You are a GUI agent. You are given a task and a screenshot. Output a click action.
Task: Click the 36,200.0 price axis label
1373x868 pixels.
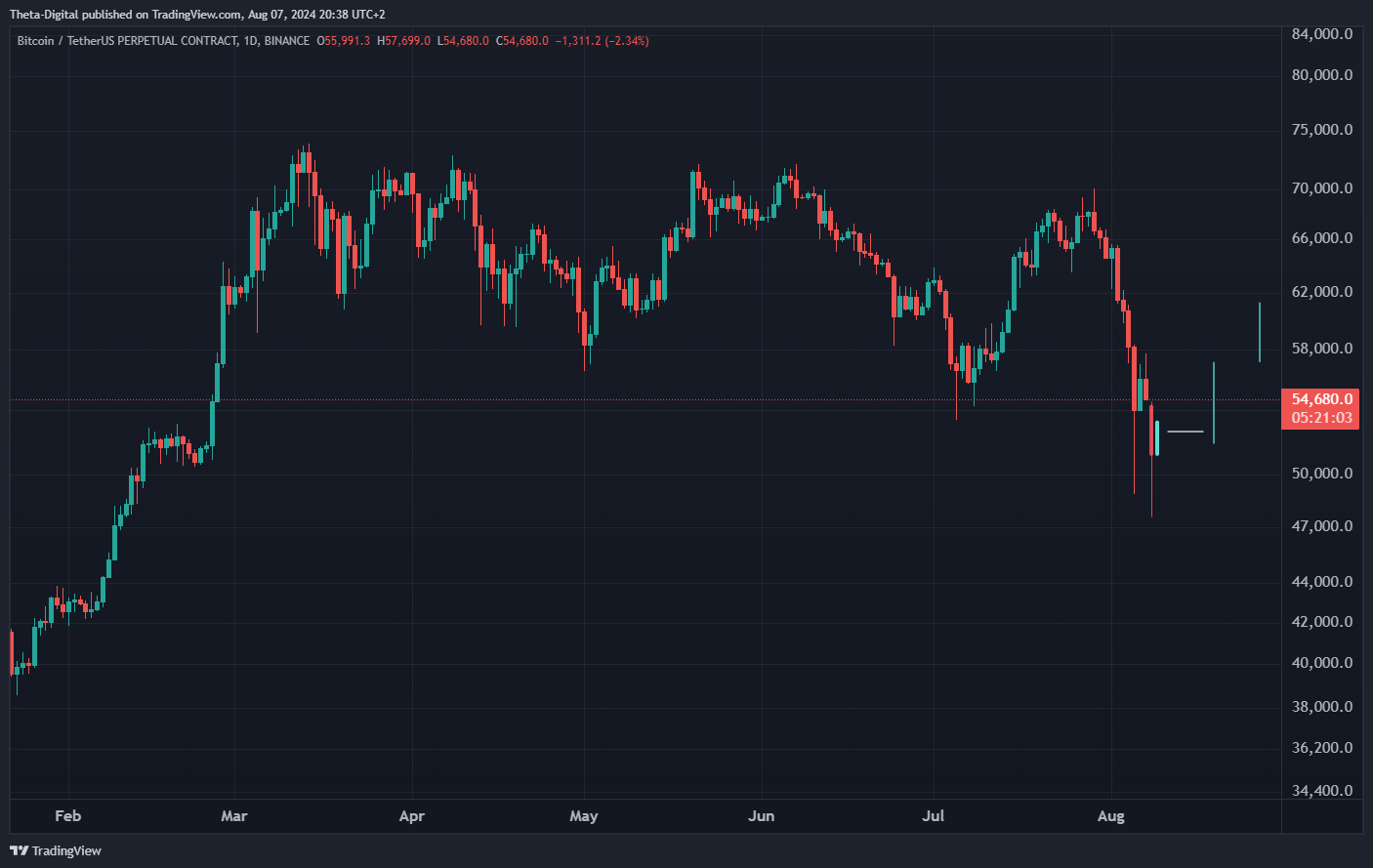(1322, 748)
